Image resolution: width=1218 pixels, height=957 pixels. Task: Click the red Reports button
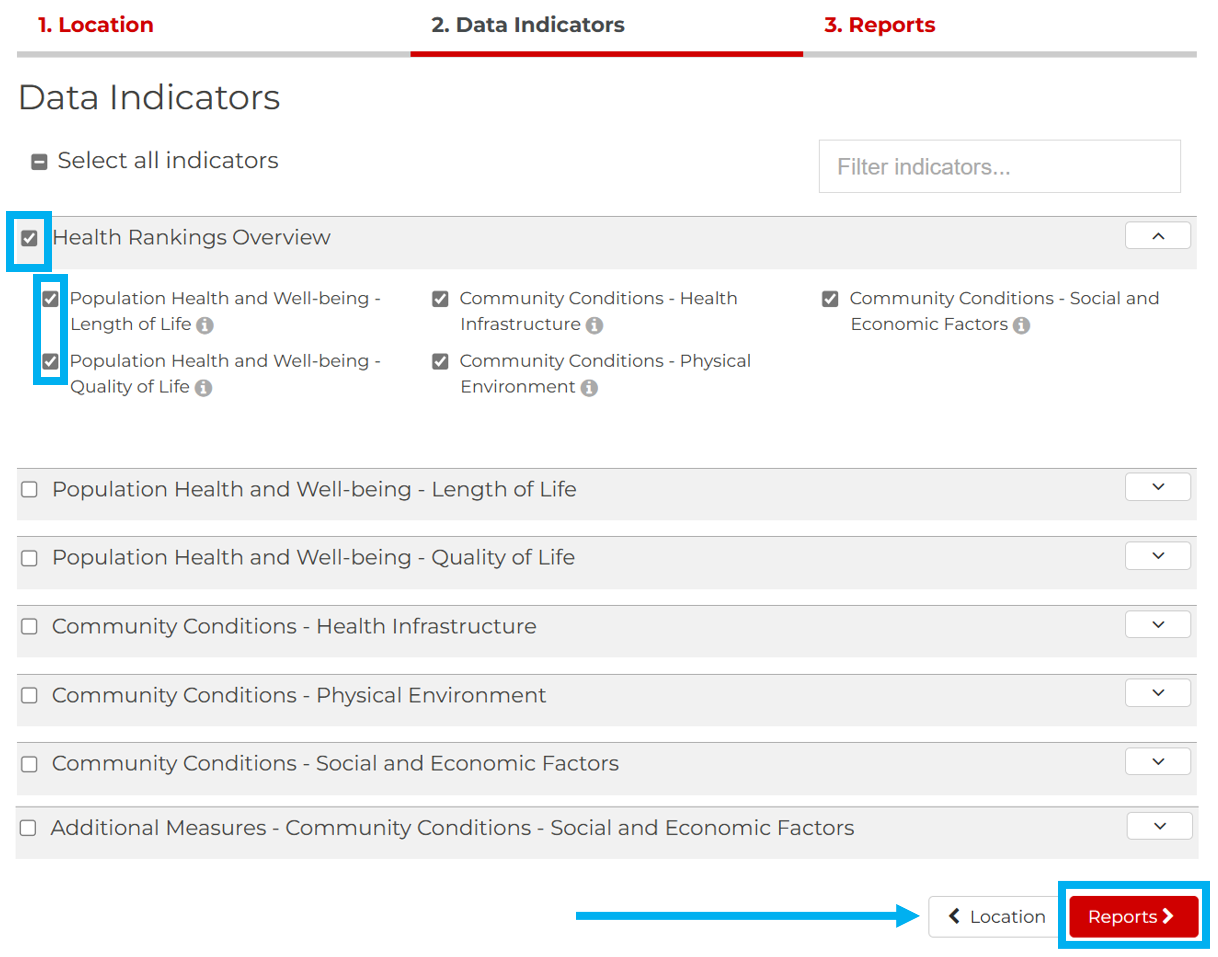[x=1133, y=917]
